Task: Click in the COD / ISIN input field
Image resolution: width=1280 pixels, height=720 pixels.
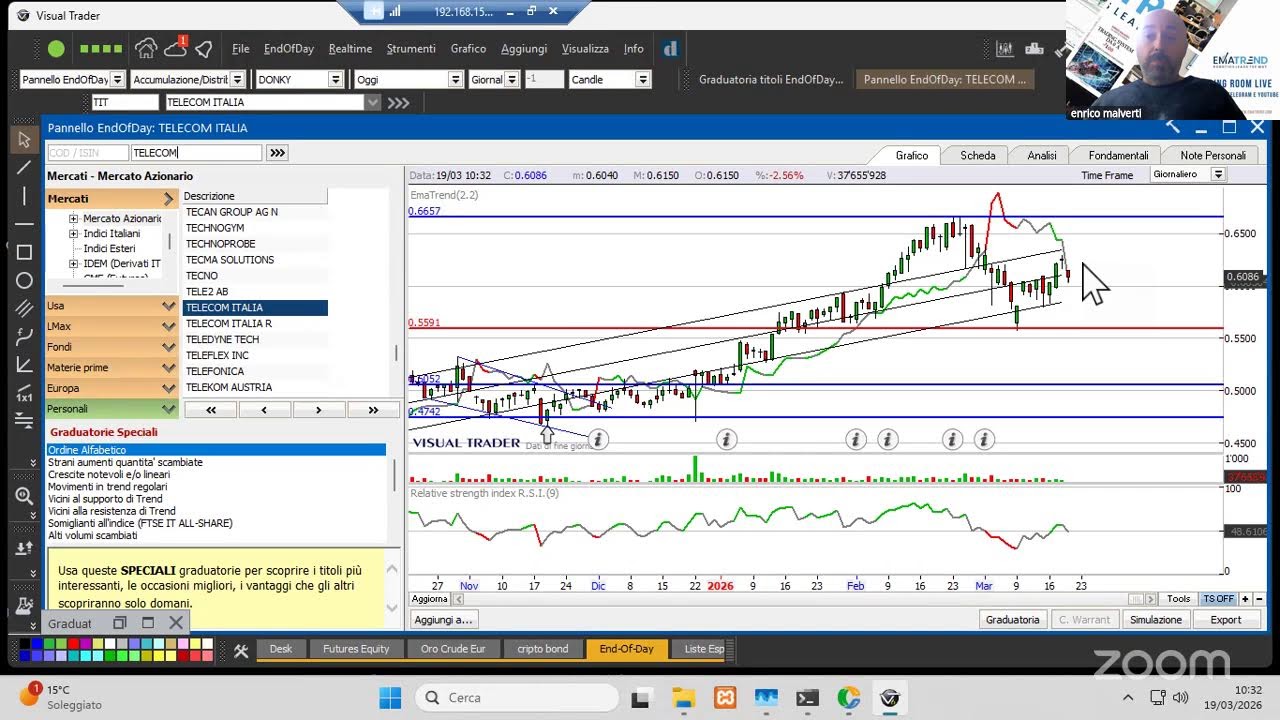Action: pyautogui.click(x=88, y=153)
